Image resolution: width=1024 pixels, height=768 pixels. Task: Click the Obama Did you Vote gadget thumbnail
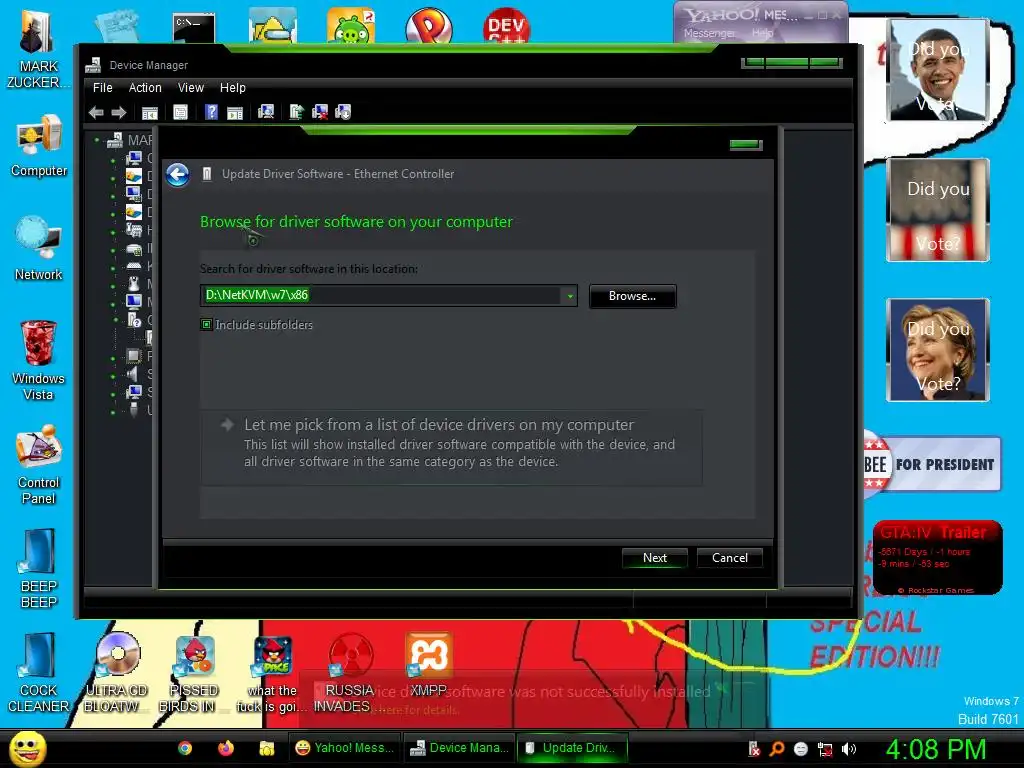pyautogui.click(x=938, y=70)
